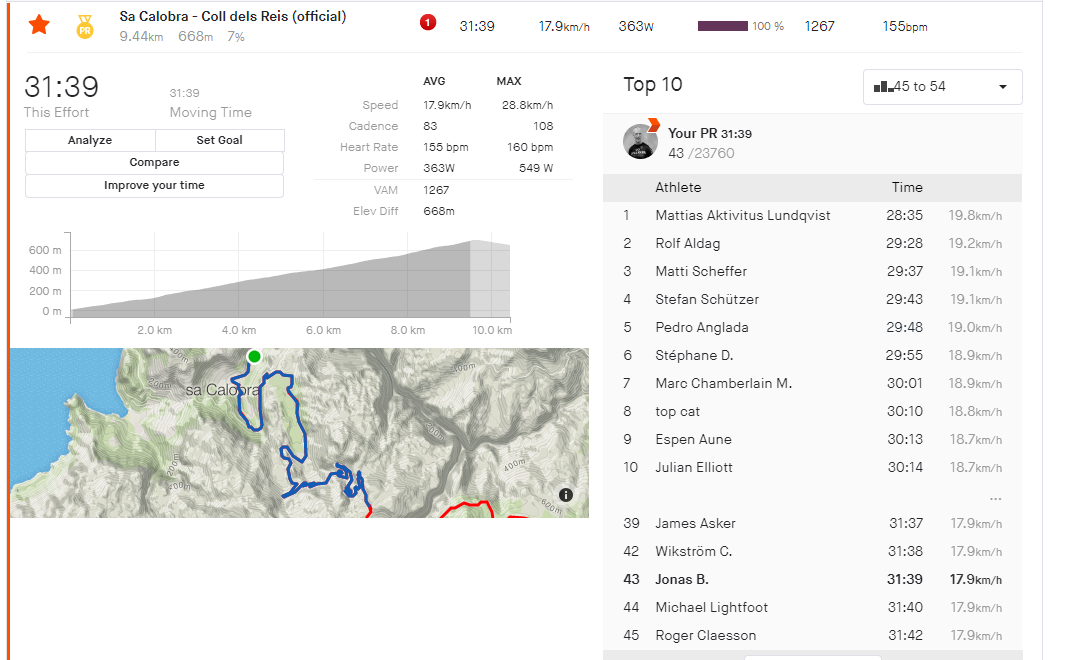Click the map info icon
This screenshot has width=1070, height=660.
pos(566,494)
